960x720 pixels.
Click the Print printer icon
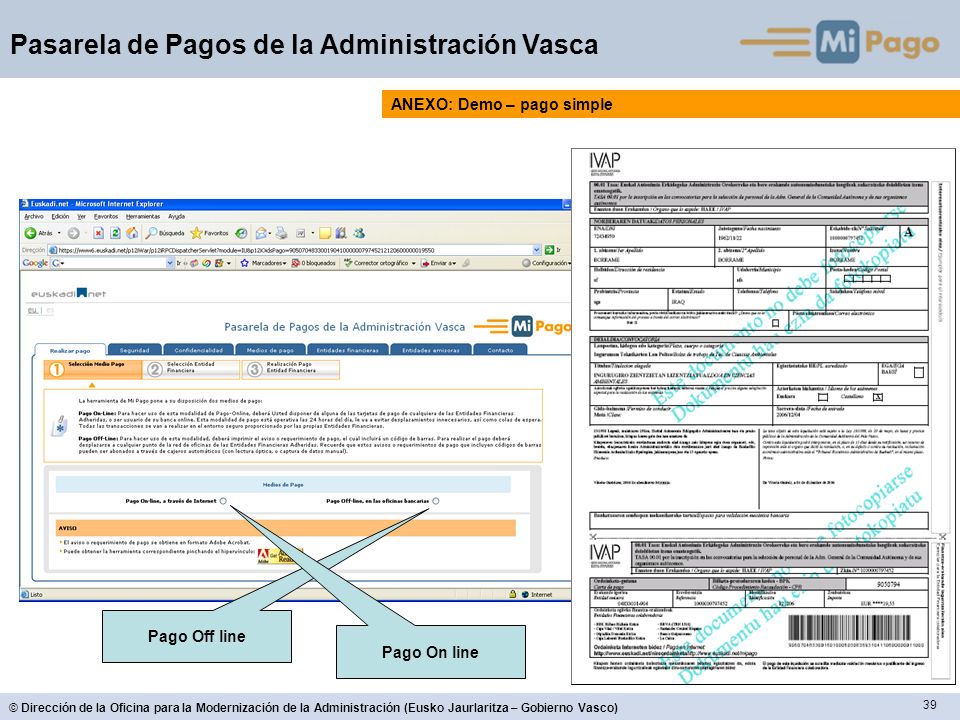281,233
